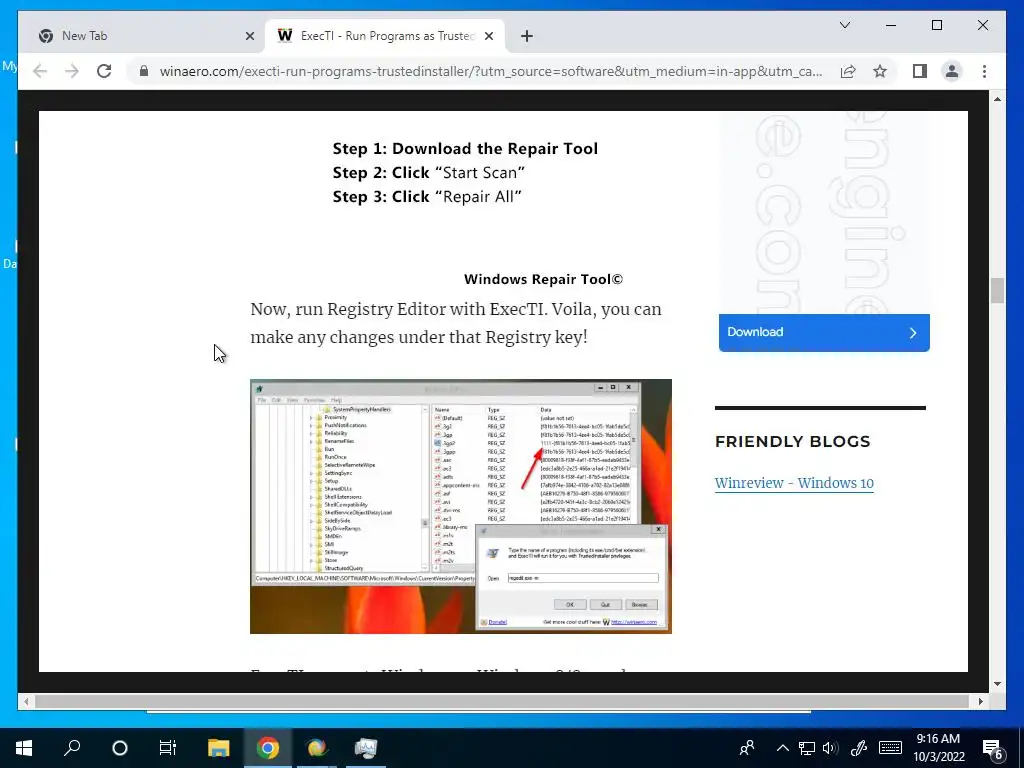Open Chrome's three-dot menu

point(984,71)
